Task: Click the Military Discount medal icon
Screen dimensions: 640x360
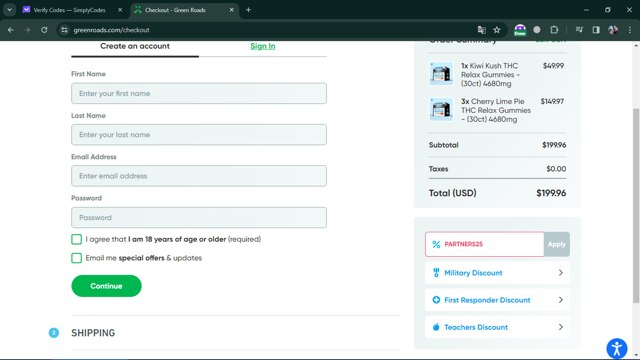Action: tap(436, 273)
